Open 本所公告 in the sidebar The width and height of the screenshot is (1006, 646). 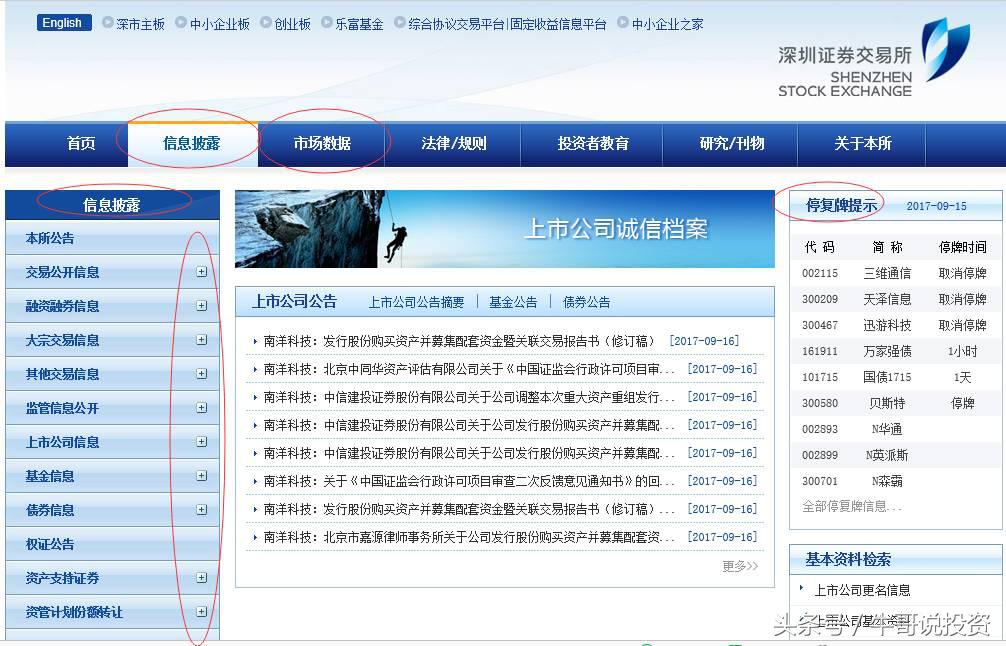click(x=50, y=238)
